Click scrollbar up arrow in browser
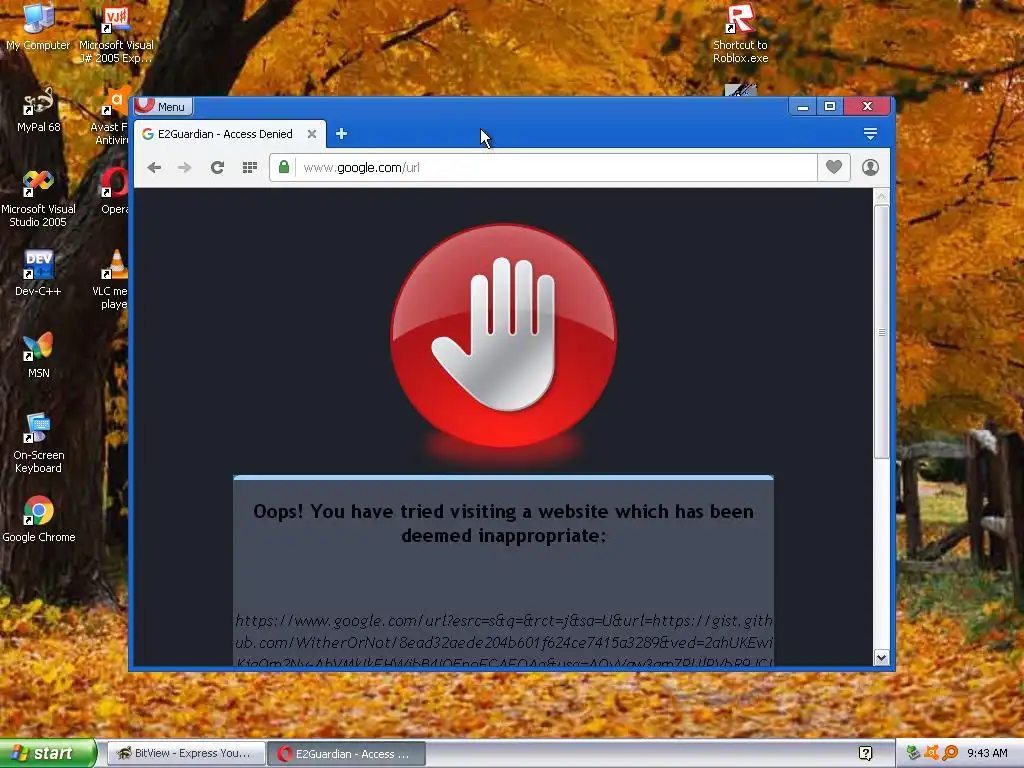The image size is (1024, 768). pyautogui.click(x=881, y=197)
